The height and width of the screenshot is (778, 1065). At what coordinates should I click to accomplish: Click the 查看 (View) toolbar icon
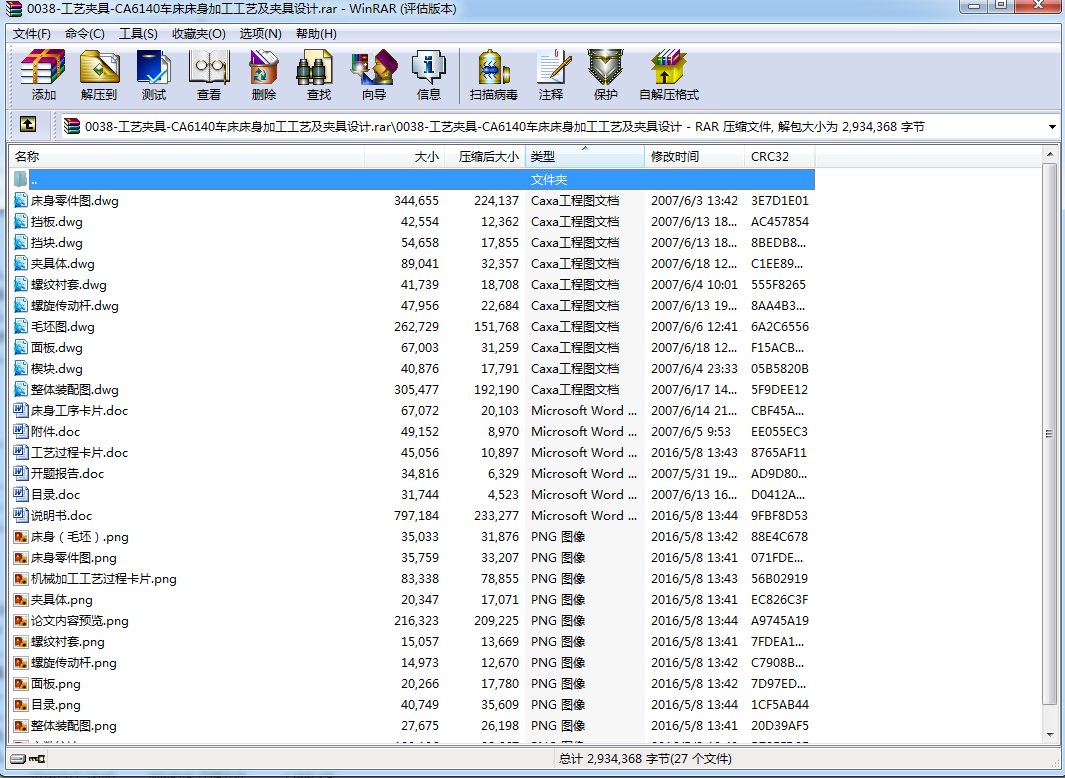coord(209,67)
